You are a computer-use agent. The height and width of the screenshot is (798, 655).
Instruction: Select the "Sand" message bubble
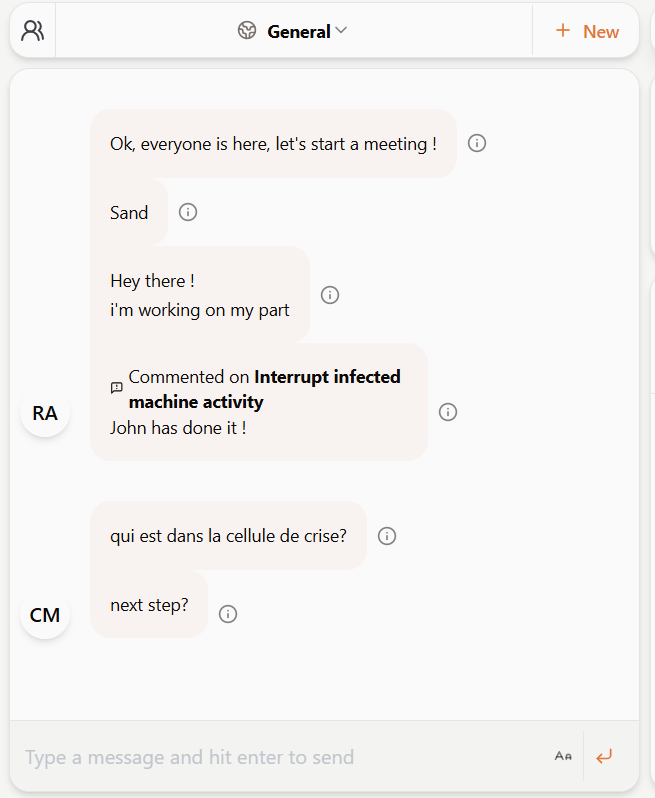[129, 212]
